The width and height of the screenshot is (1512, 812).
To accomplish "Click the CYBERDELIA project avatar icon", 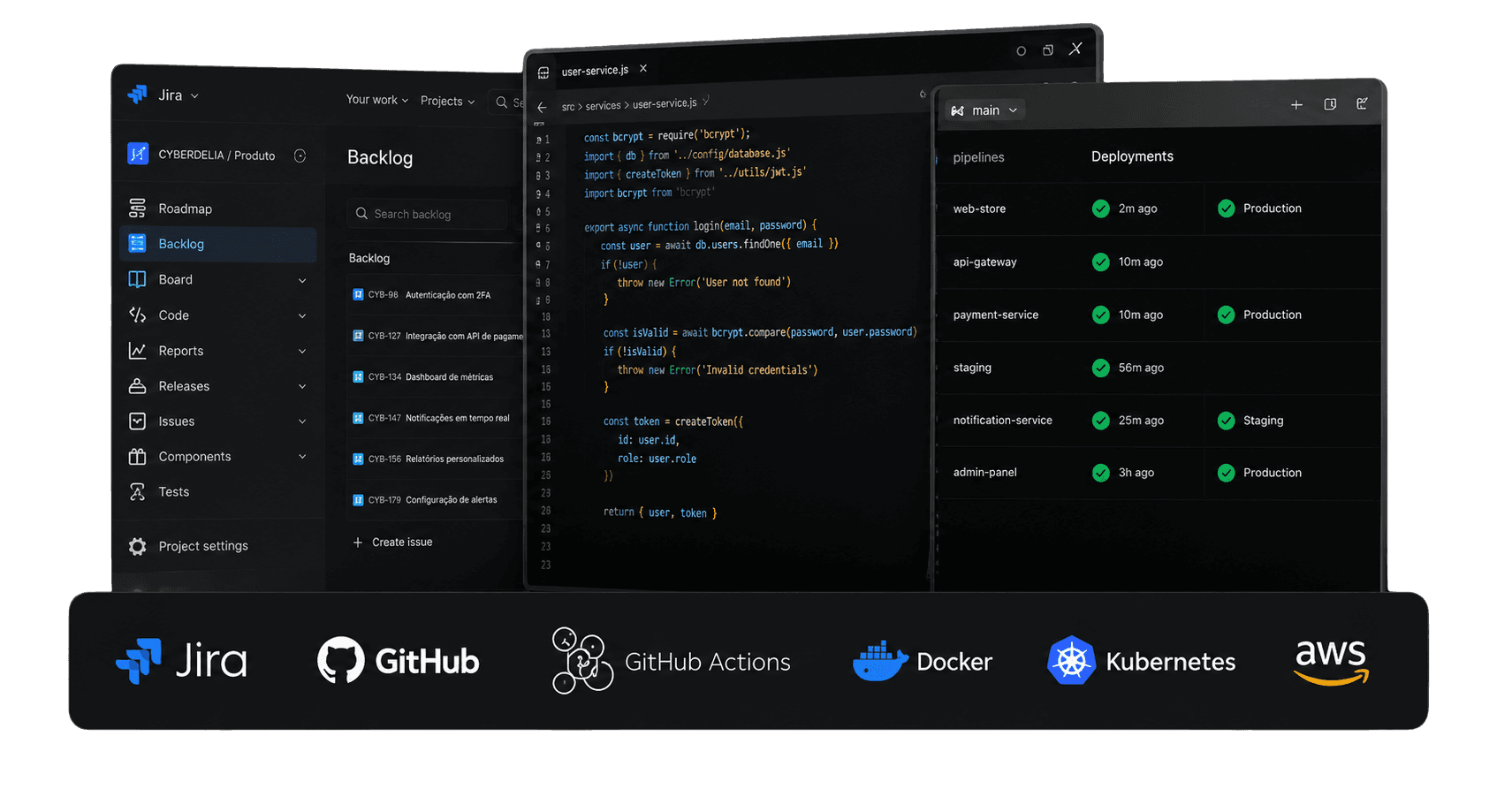I will point(138,154).
